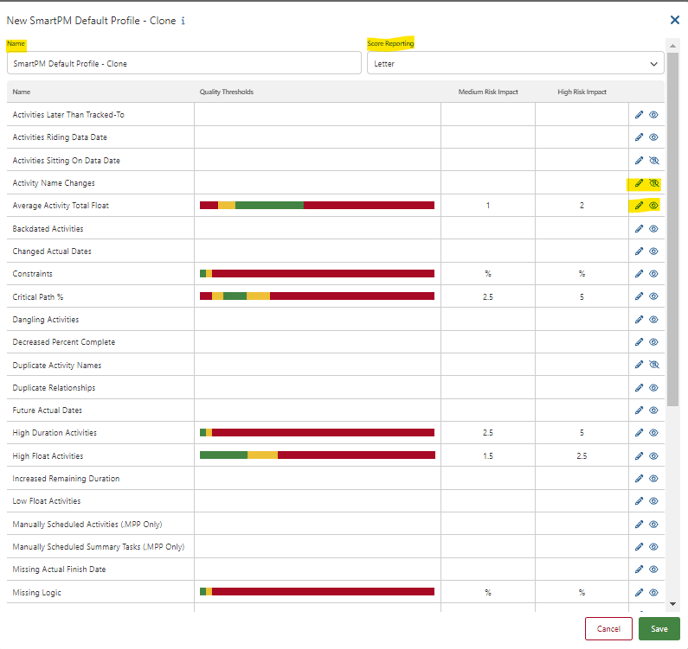Open the editor for Activities Sitting On Data Date
The image size is (688, 649).
(x=639, y=160)
